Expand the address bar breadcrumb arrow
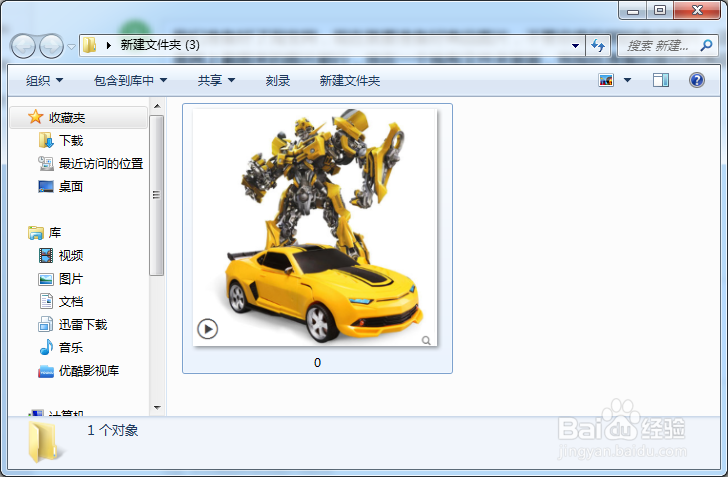728x477 pixels. (x=109, y=45)
